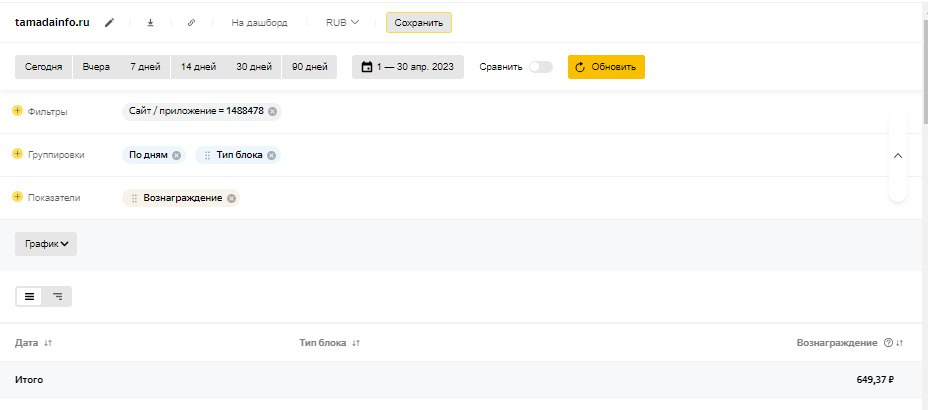This screenshot has width=928, height=410.
Task: Remove the Сайт / приложение = 1488478 filter
Action: pos(272,111)
